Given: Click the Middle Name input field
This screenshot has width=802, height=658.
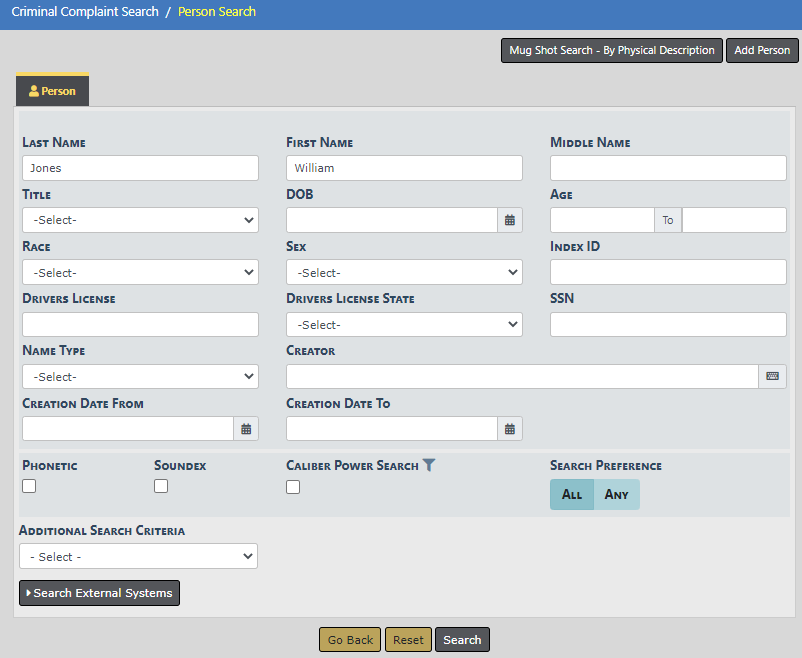Looking at the screenshot, I should 668,168.
